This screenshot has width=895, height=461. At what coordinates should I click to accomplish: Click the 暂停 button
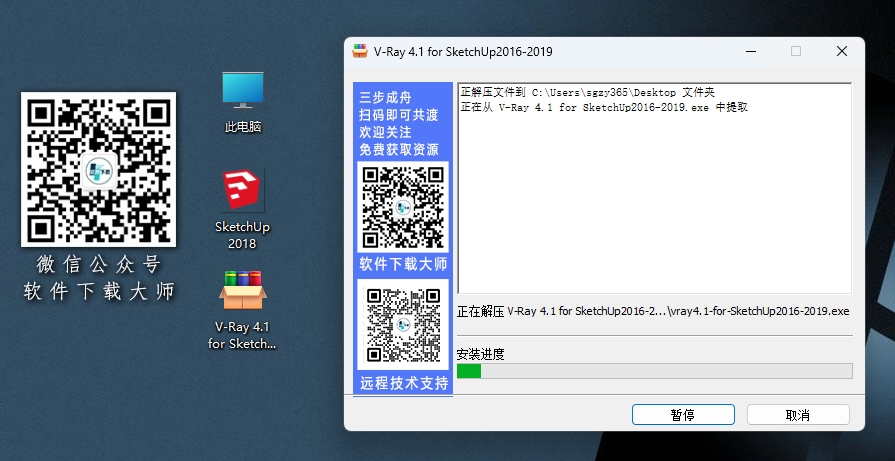coord(683,415)
